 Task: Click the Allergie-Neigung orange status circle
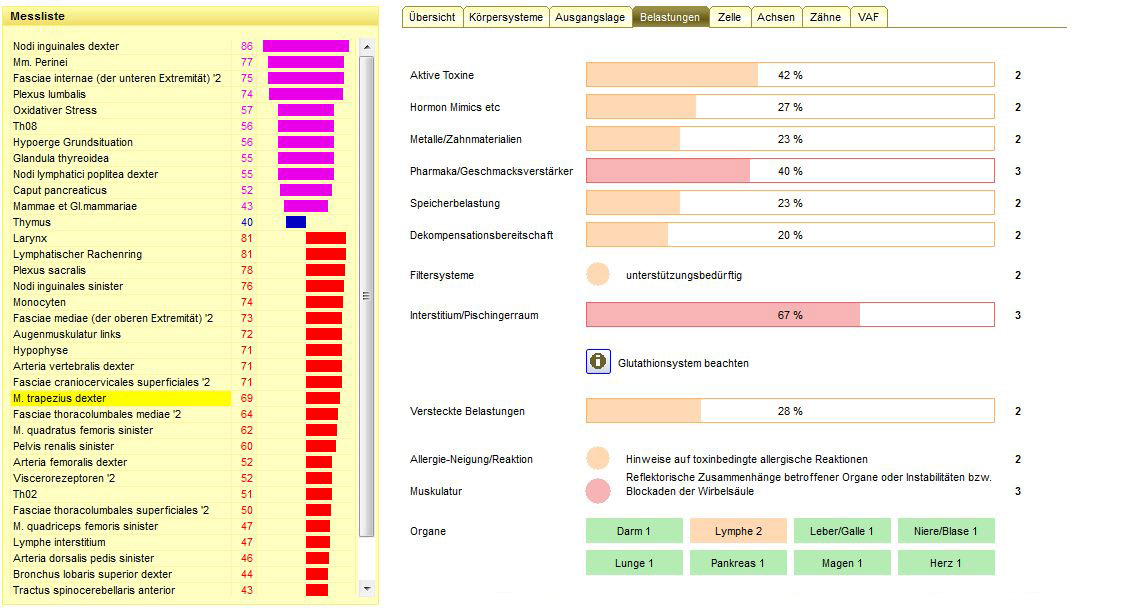[x=598, y=459]
